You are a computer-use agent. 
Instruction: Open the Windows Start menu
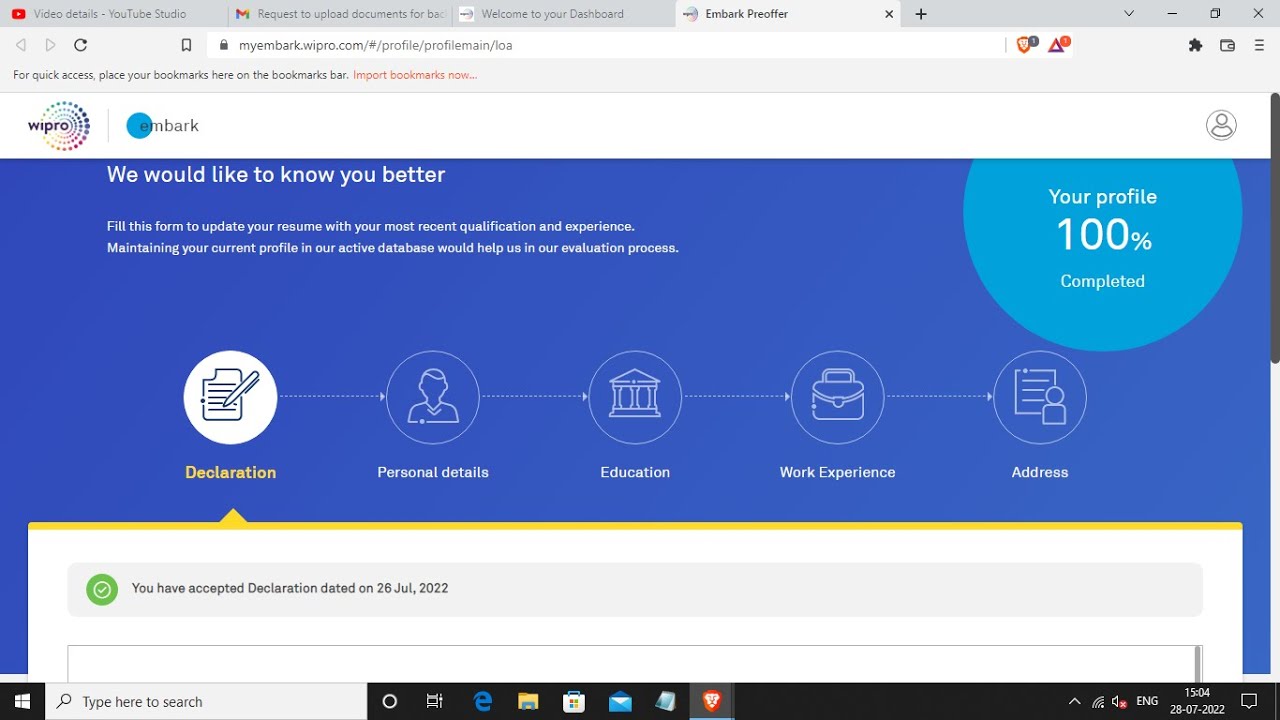click(22, 702)
